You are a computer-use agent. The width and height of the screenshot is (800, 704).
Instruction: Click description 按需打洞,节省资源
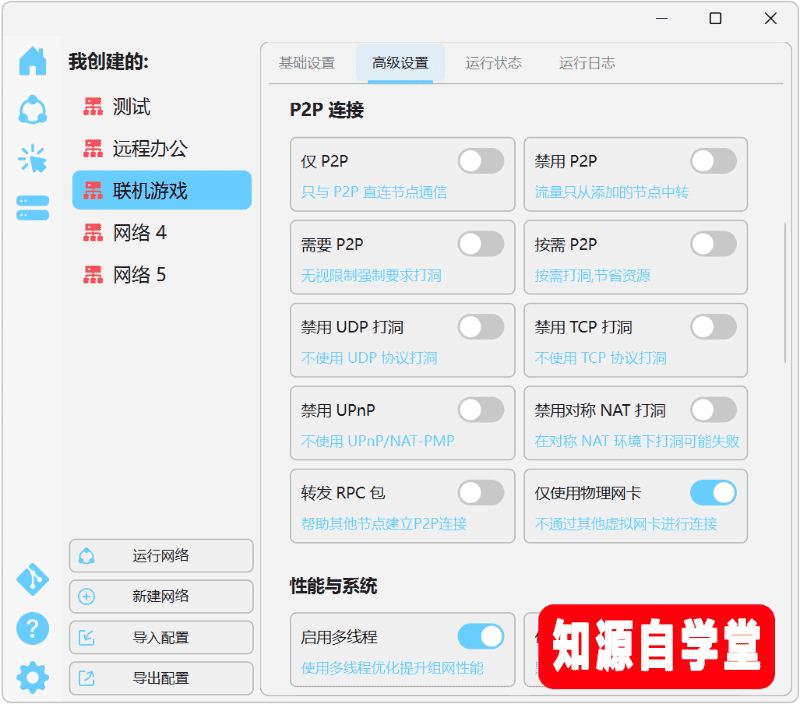[x=592, y=275]
